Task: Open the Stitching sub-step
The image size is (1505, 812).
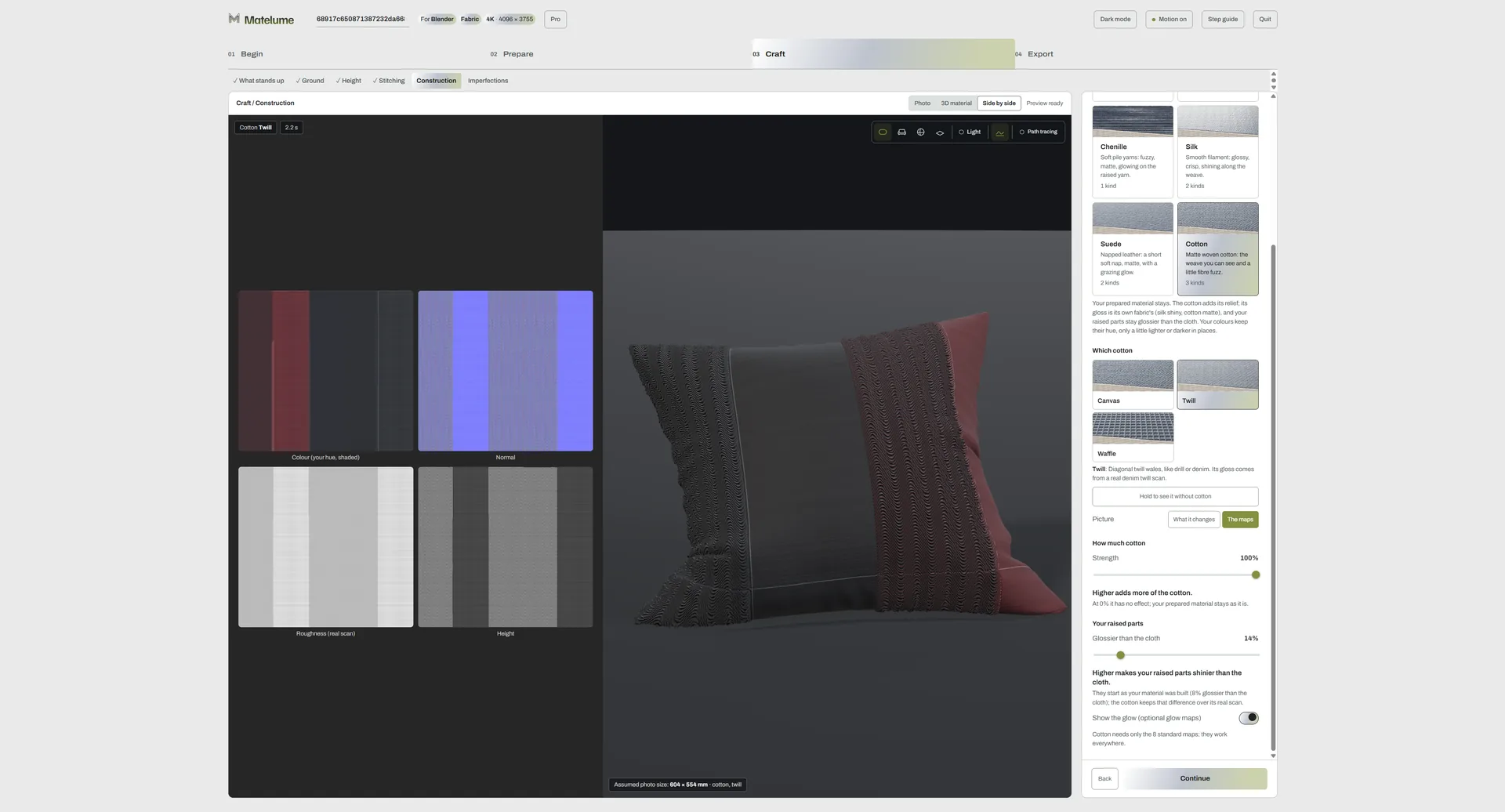Action: pos(389,81)
